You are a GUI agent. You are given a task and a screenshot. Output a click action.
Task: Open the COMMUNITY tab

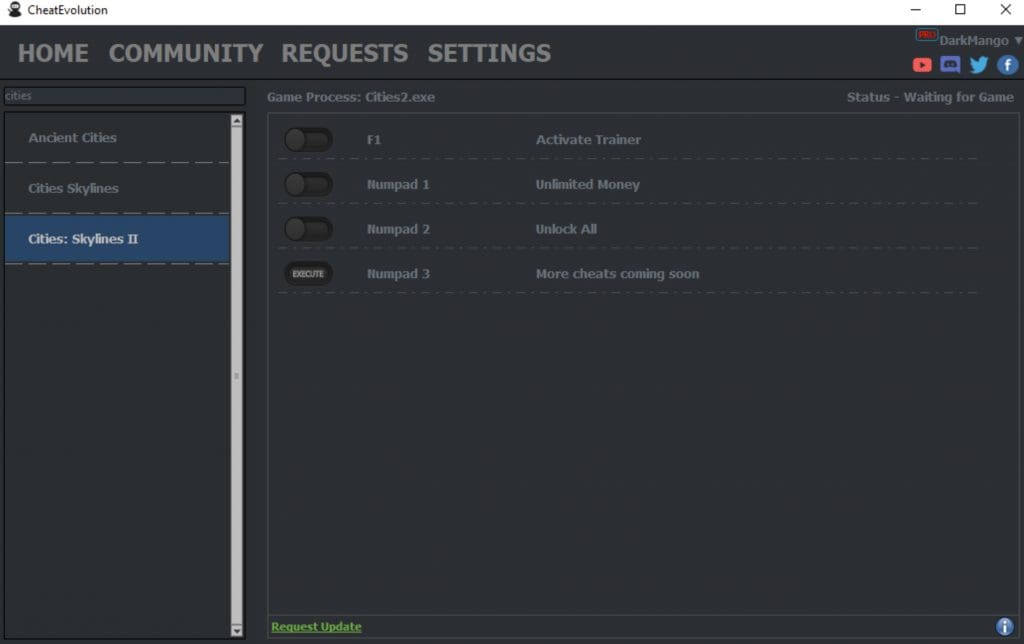pos(186,53)
